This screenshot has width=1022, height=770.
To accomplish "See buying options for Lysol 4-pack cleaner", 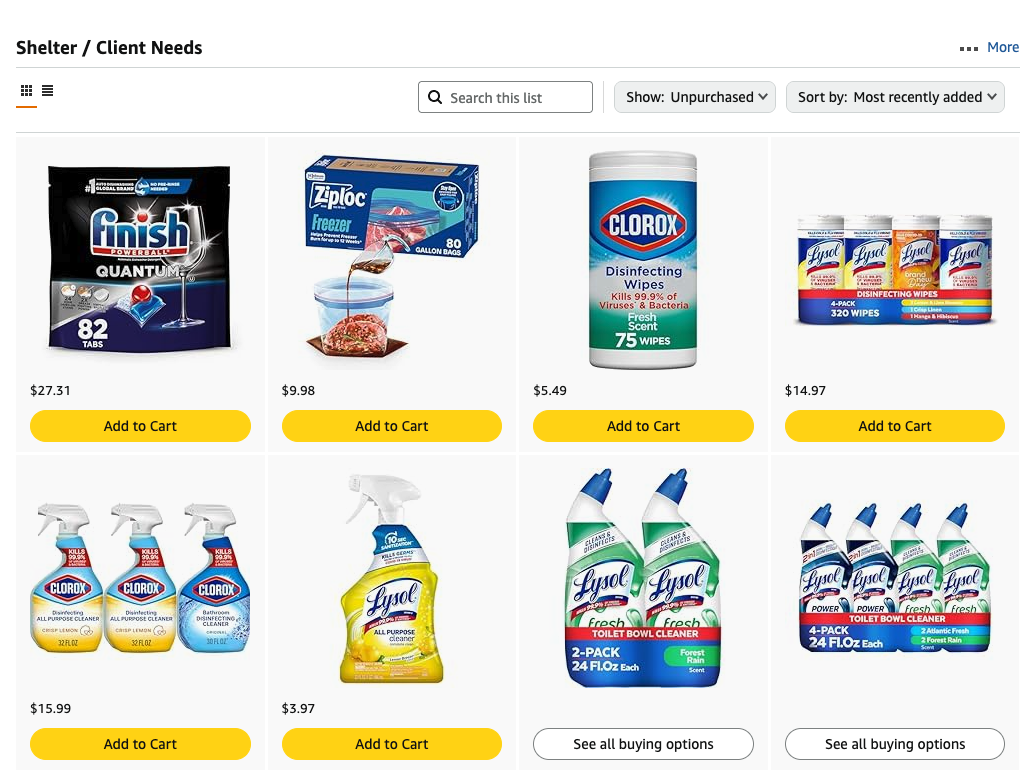I will point(895,744).
